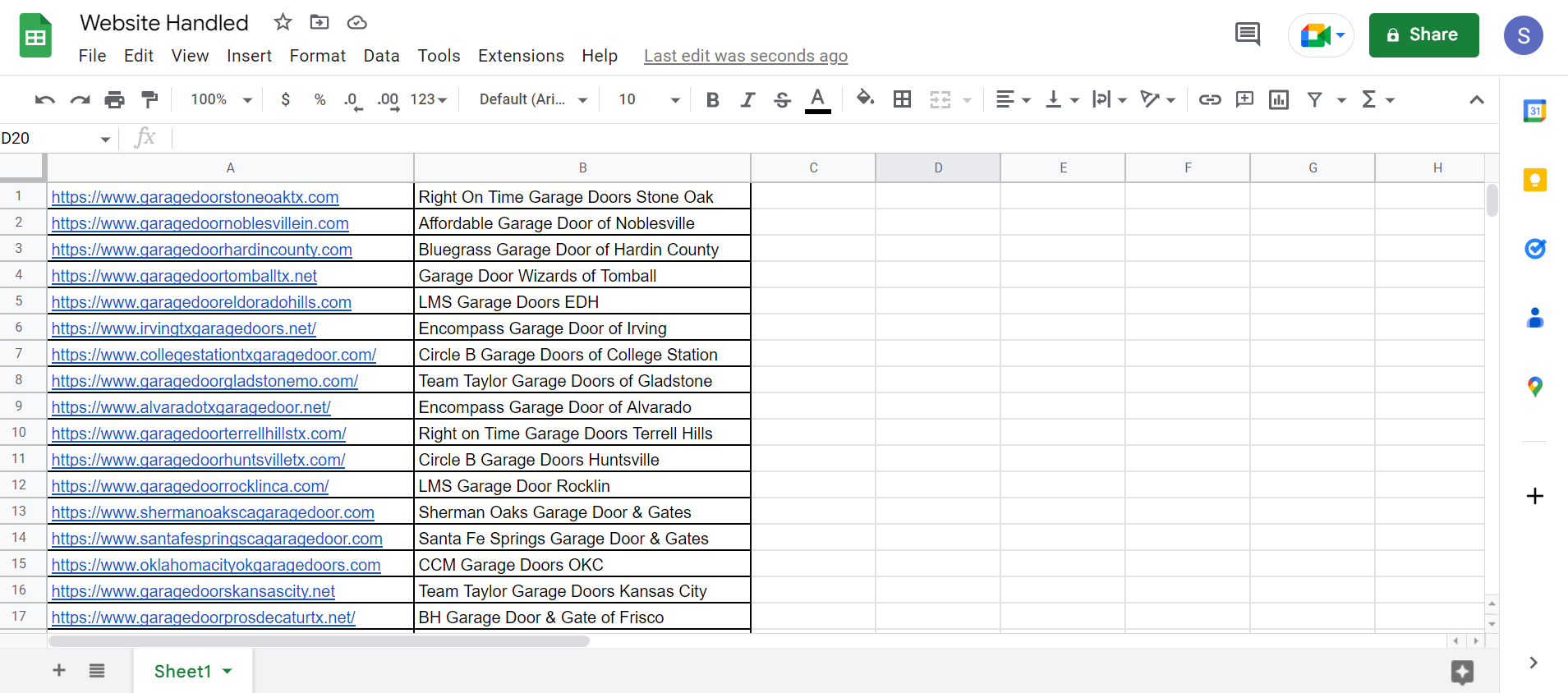Toggle strikethrough formatting
This screenshot has height=693, width=1568.
click(782, 99)
